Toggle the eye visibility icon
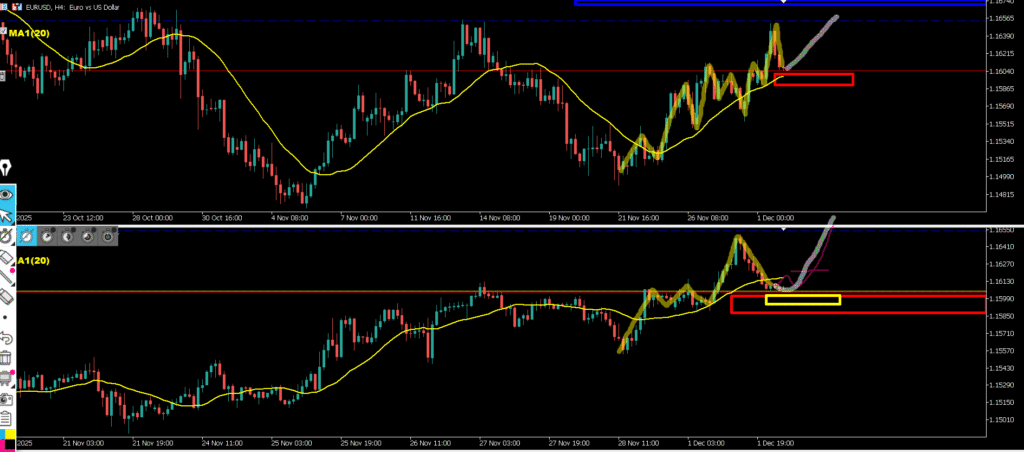 [6, 193]
